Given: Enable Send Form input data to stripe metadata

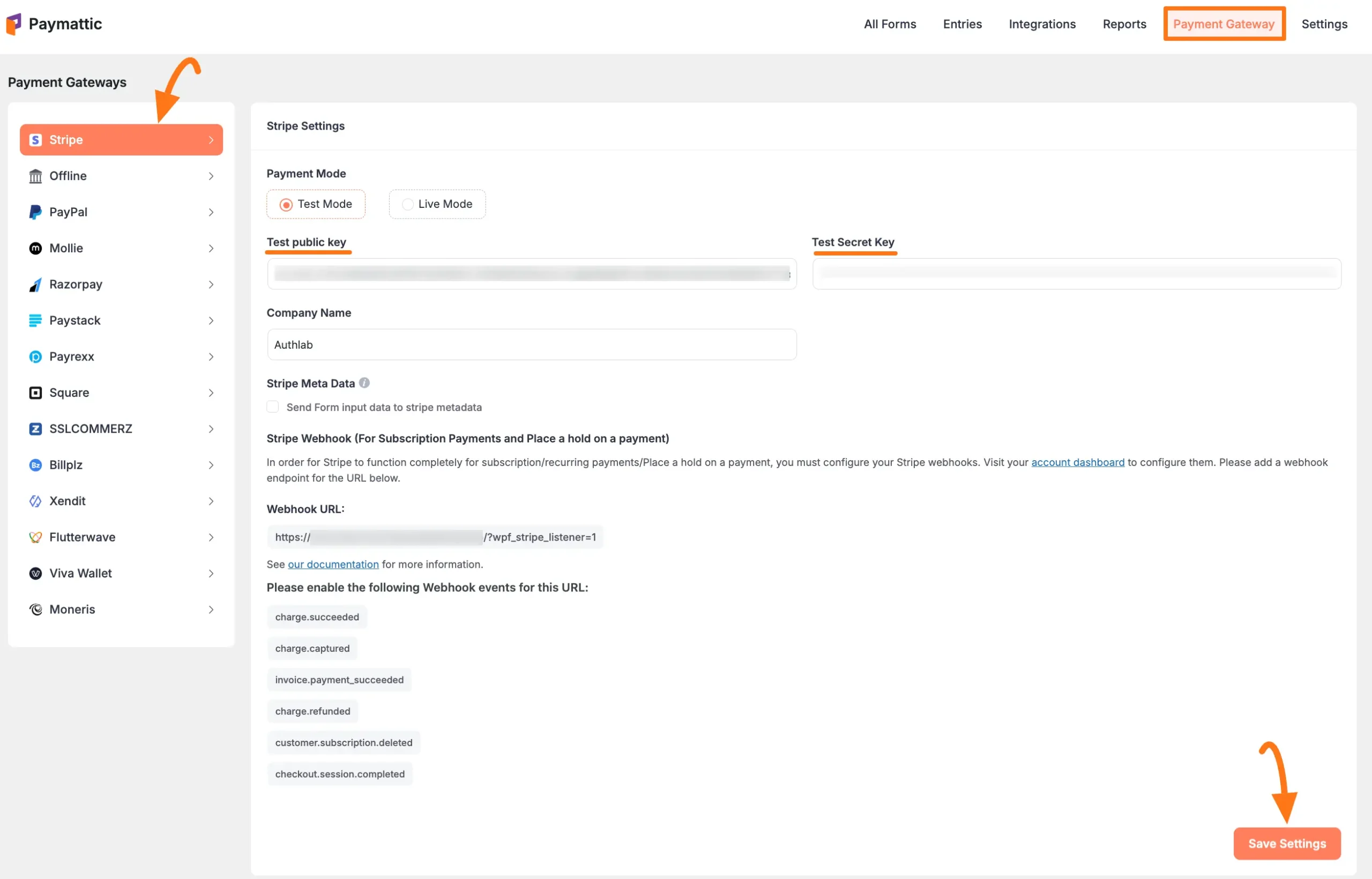Looking at the screenshot, I should pos(273,407).
